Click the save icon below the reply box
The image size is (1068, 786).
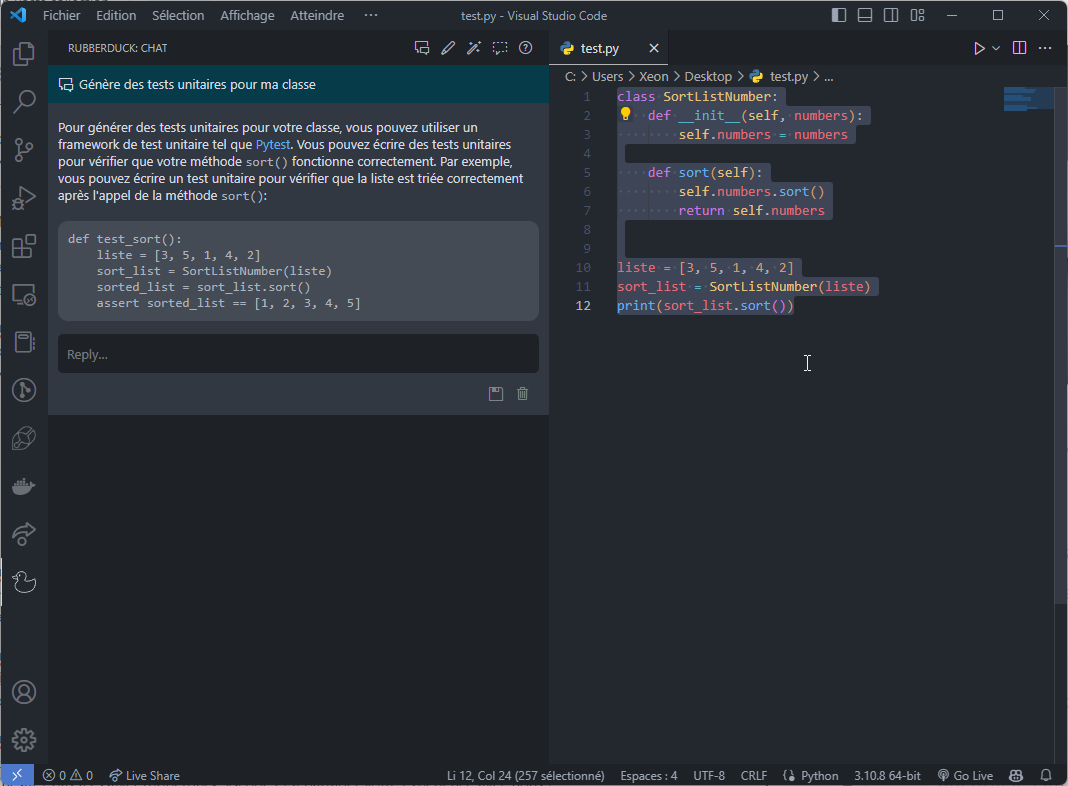pos(496,394)
